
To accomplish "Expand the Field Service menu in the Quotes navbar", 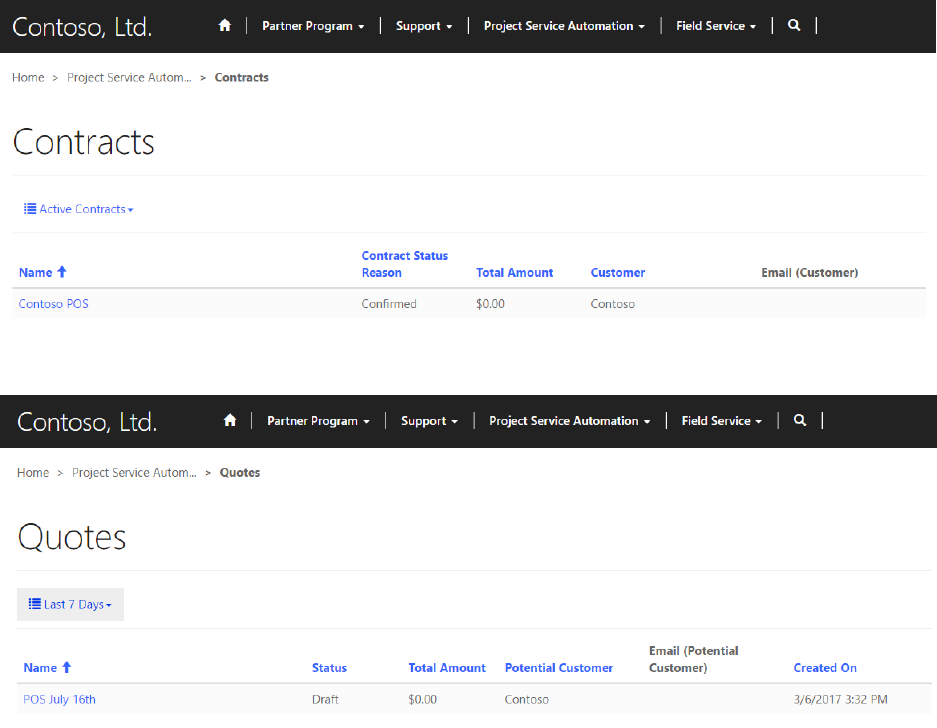I will coord(721,421).
